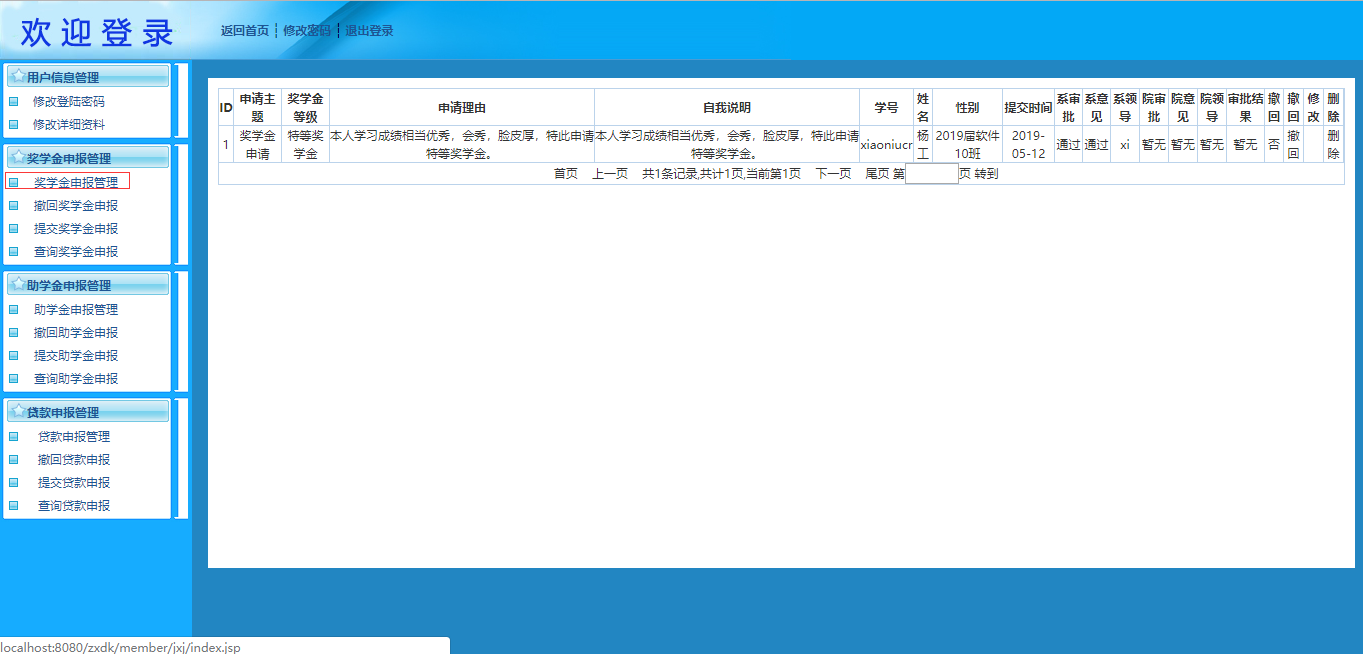Click the square bullet icon next to 修改登陆密码
The height and width of the screenshot is (654, 1363).
point(14,101)
